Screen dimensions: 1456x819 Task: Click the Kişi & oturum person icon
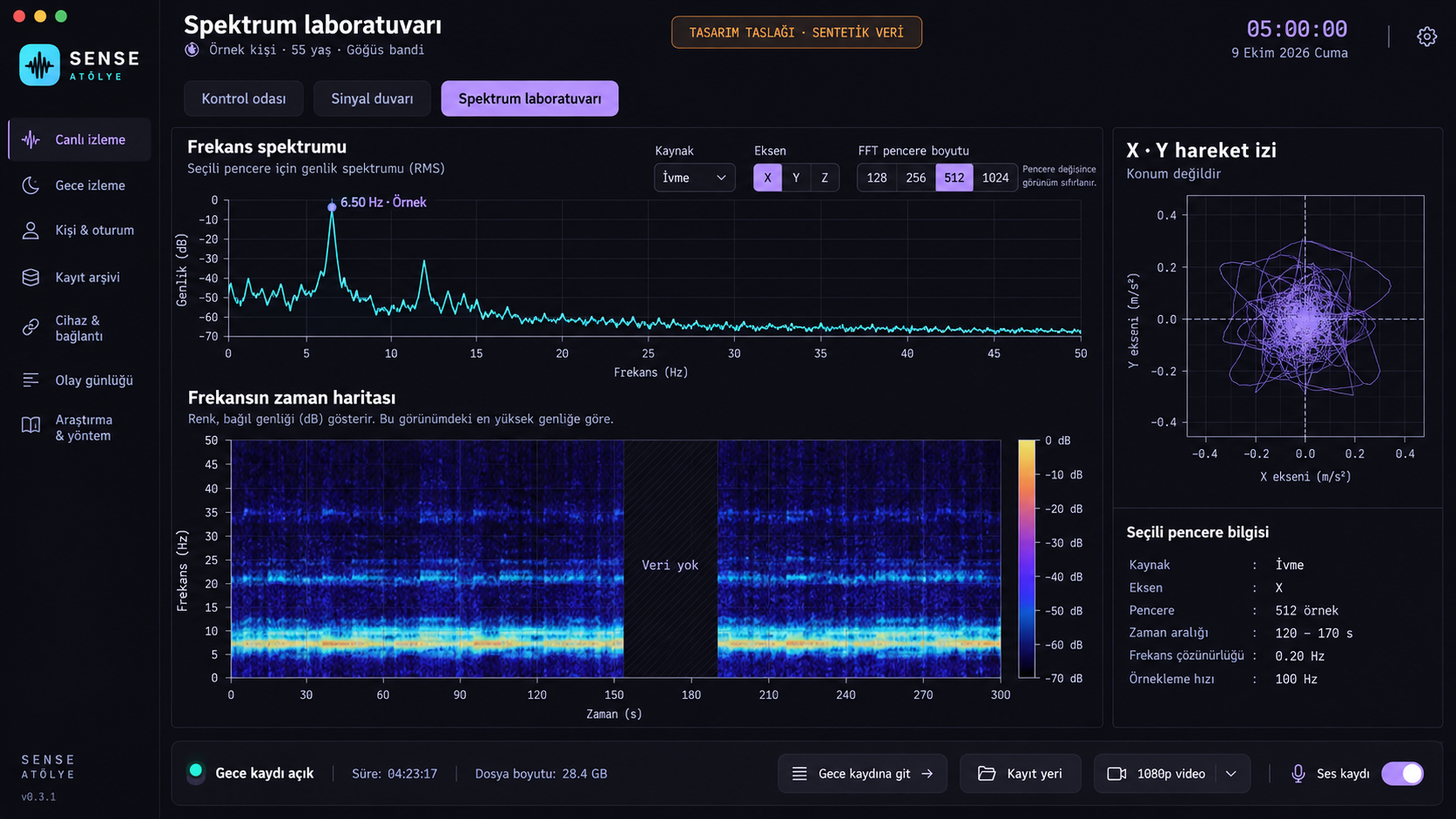30,231
